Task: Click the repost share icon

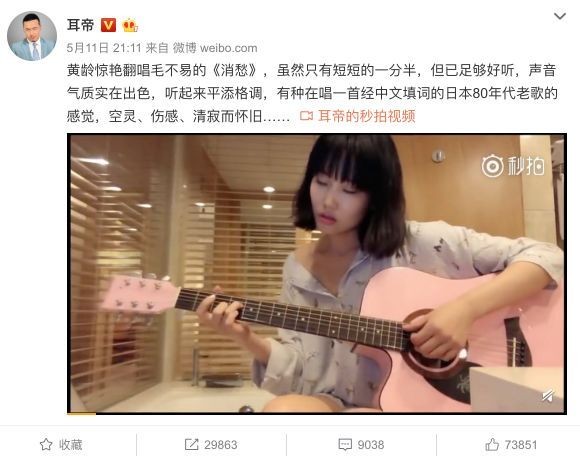Action: (x=192, y=444)
